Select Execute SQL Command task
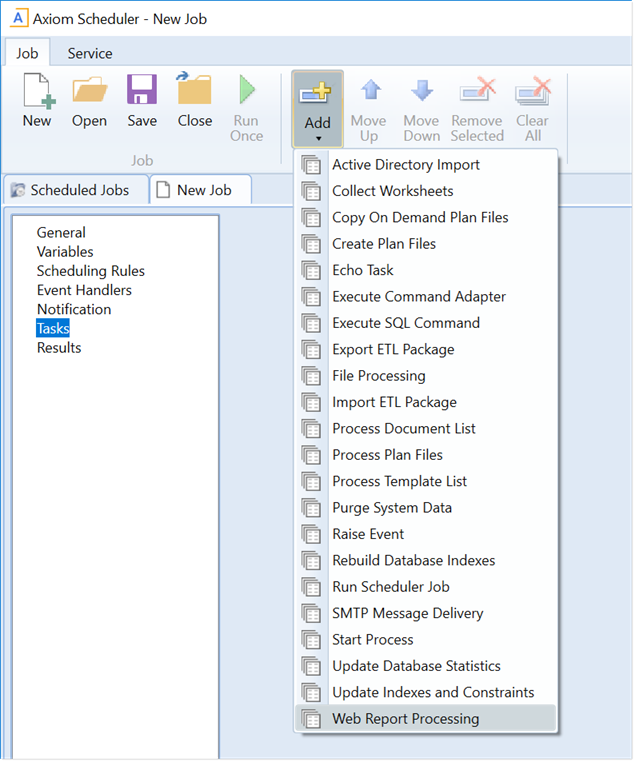Image resolution: width=635 pixels, height=762 pixels. coord(405,323)
